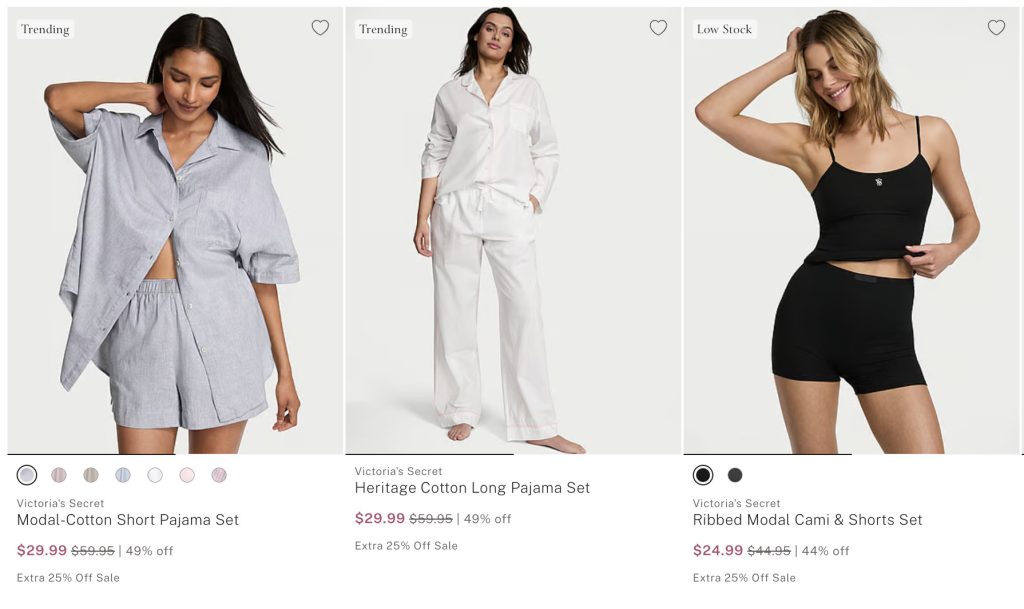Open Modal-Cotton Short Pajama Set title link
Image resolution: width=1024 pixels, height=609 pixels.
[x=128, y=520]
